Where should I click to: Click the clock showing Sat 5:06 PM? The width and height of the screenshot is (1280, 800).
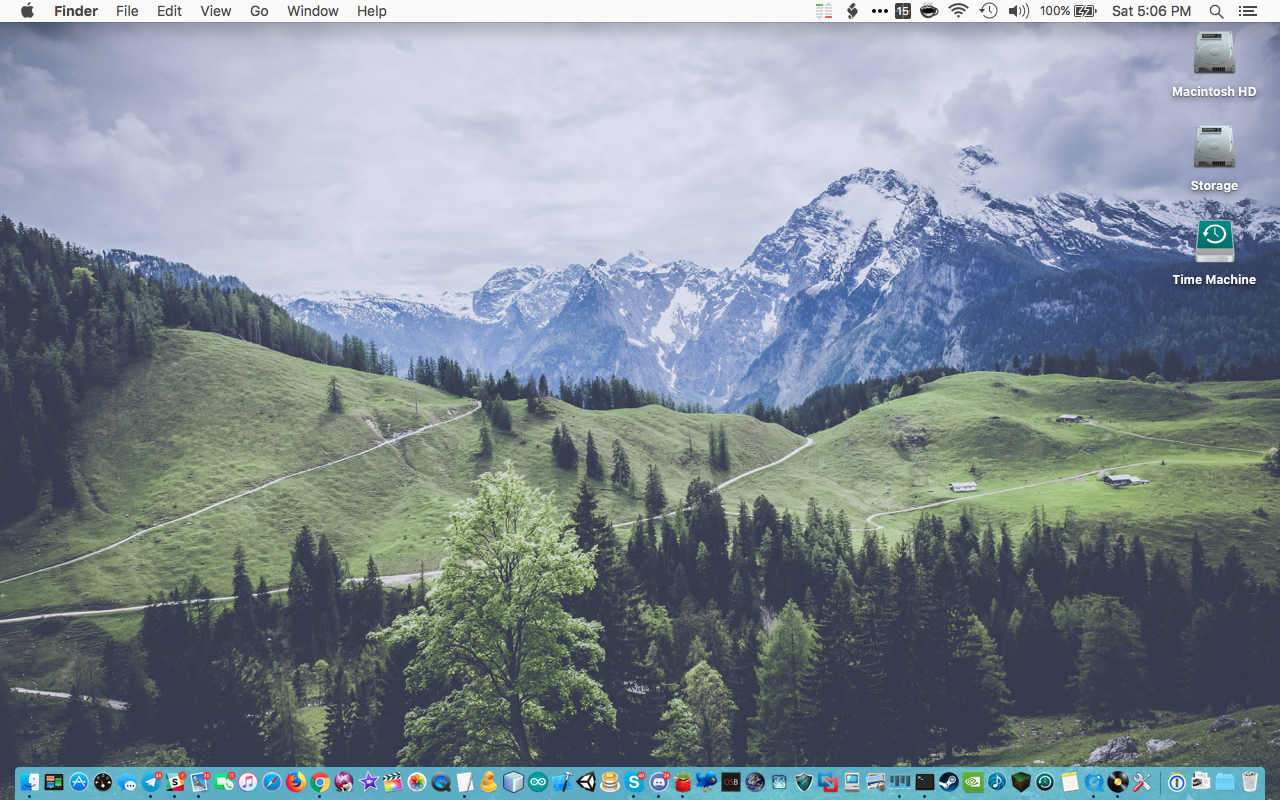coord(1151,11)
